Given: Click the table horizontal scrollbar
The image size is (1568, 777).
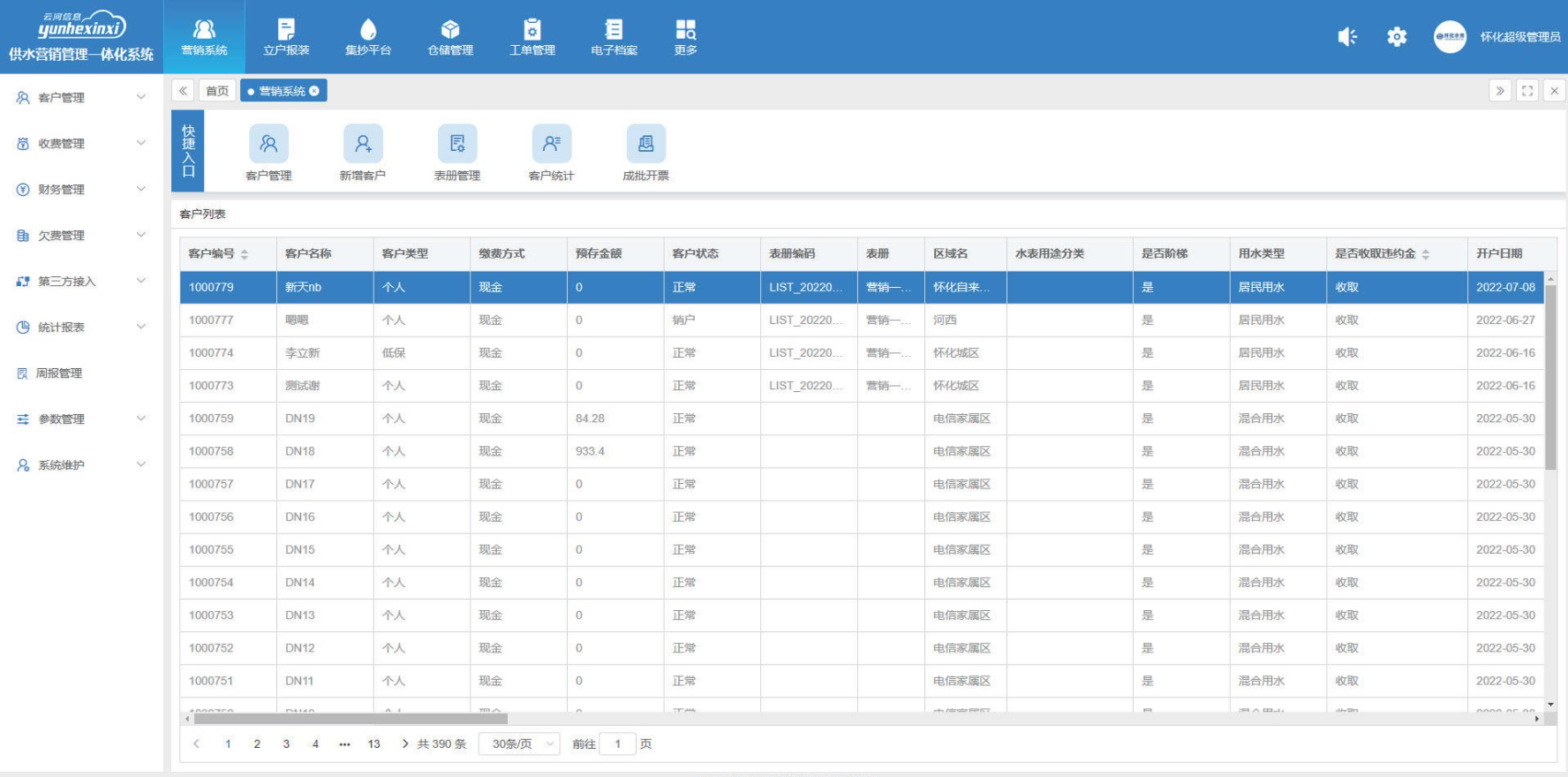Looking at the screenshot, I should [351, 719].
